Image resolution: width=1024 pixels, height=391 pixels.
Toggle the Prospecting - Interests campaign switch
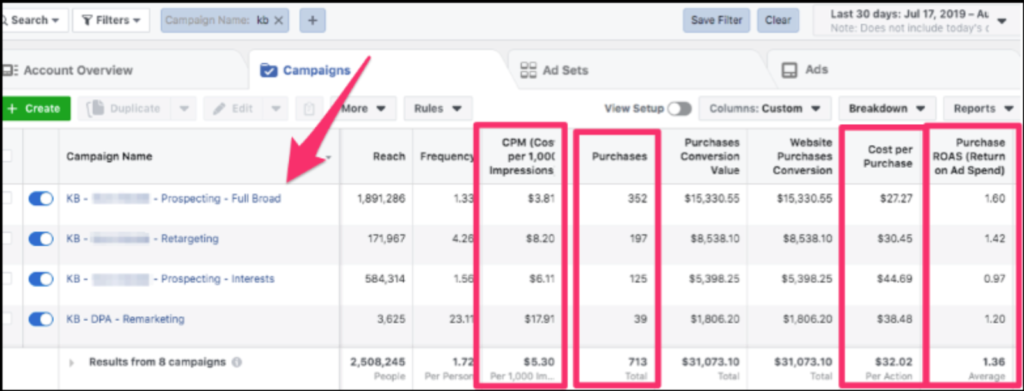[41, 279]
